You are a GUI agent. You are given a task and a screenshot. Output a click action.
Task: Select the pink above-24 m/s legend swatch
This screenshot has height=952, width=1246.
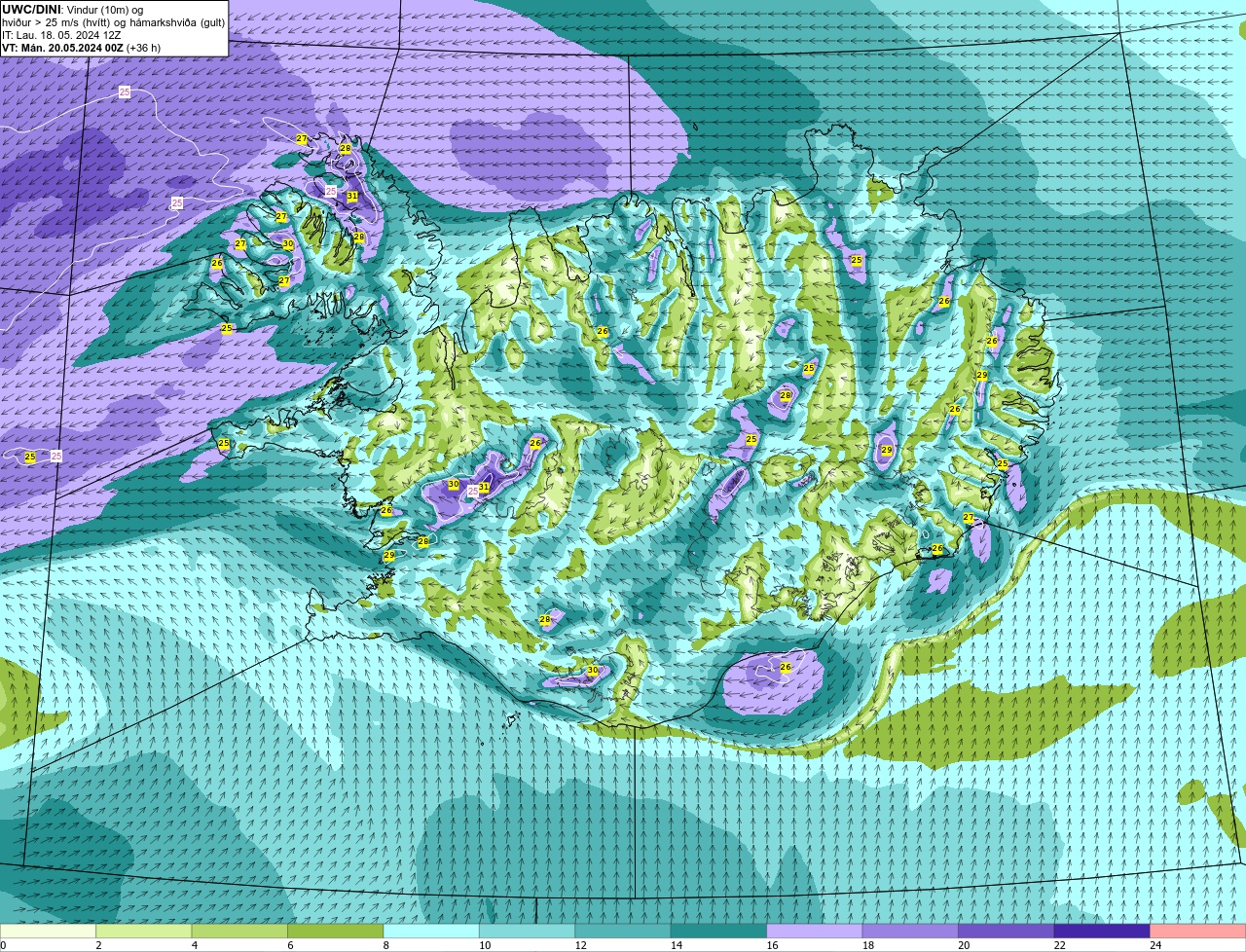1198,931
